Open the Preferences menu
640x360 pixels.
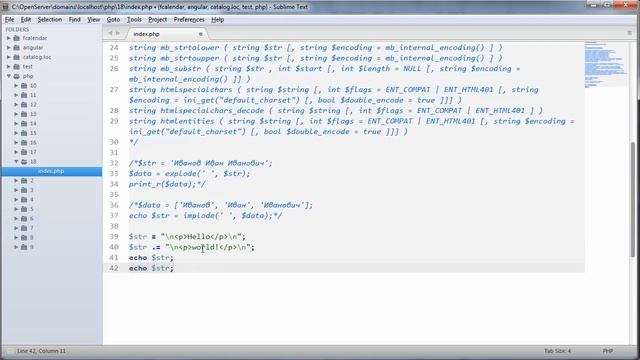(x=189, y=20)
